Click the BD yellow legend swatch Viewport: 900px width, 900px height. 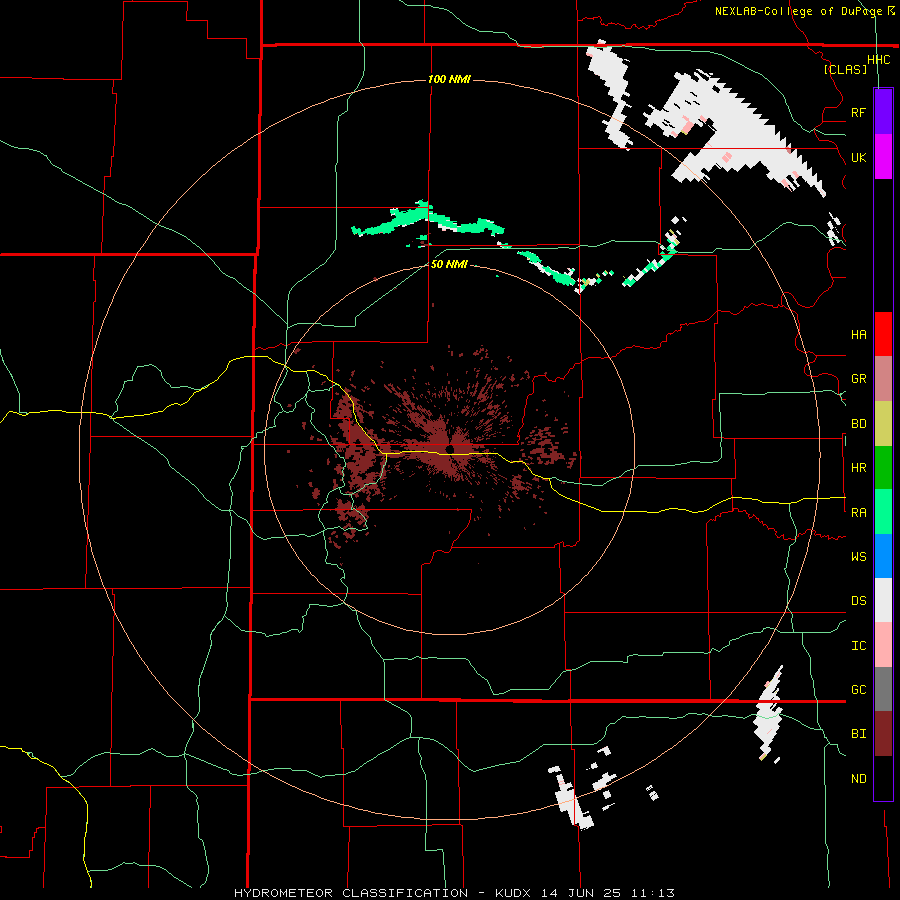coord(883,424)
